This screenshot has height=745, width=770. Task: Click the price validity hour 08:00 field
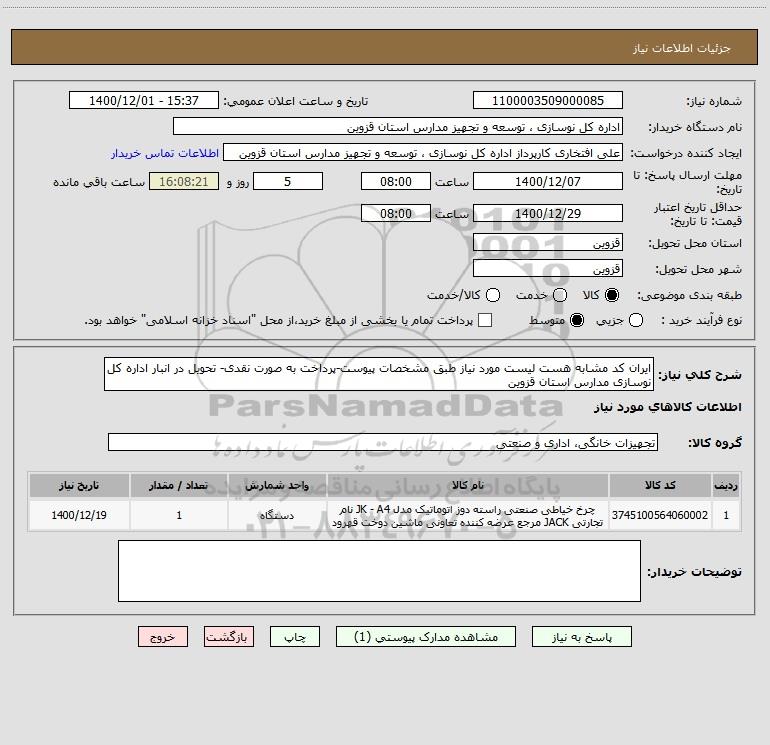[x=396, y=213]
